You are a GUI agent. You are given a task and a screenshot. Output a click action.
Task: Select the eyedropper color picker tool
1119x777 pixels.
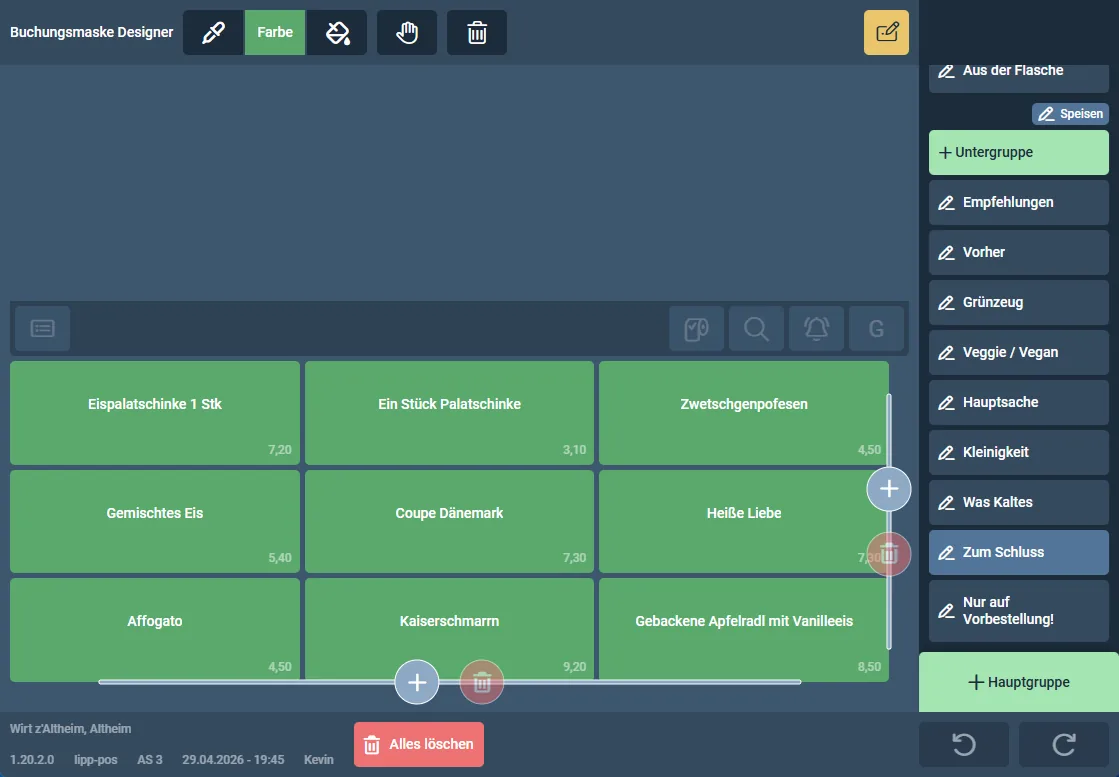point(213,32)
